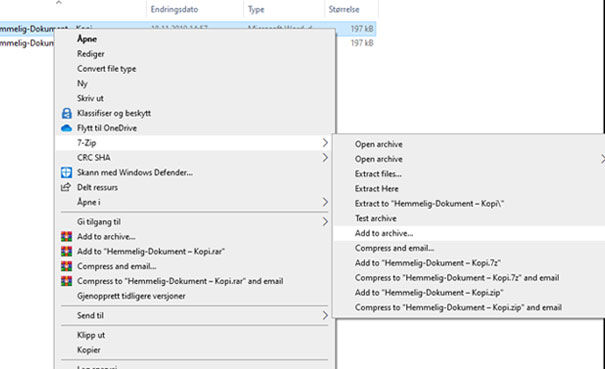Open the 7-Zip menu entry
Image resolution: width=605 pixels, height=369 pixels.
195,143
